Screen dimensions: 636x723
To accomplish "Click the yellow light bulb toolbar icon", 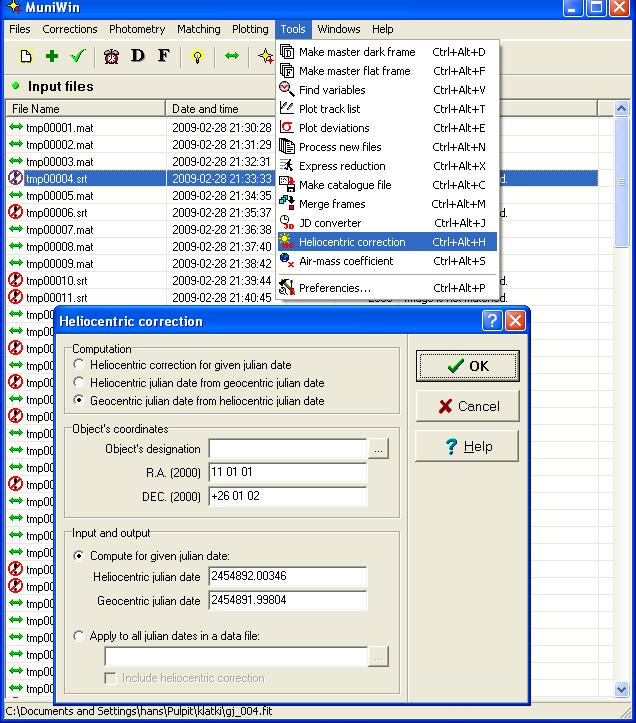I will click(x=197, y=56).
